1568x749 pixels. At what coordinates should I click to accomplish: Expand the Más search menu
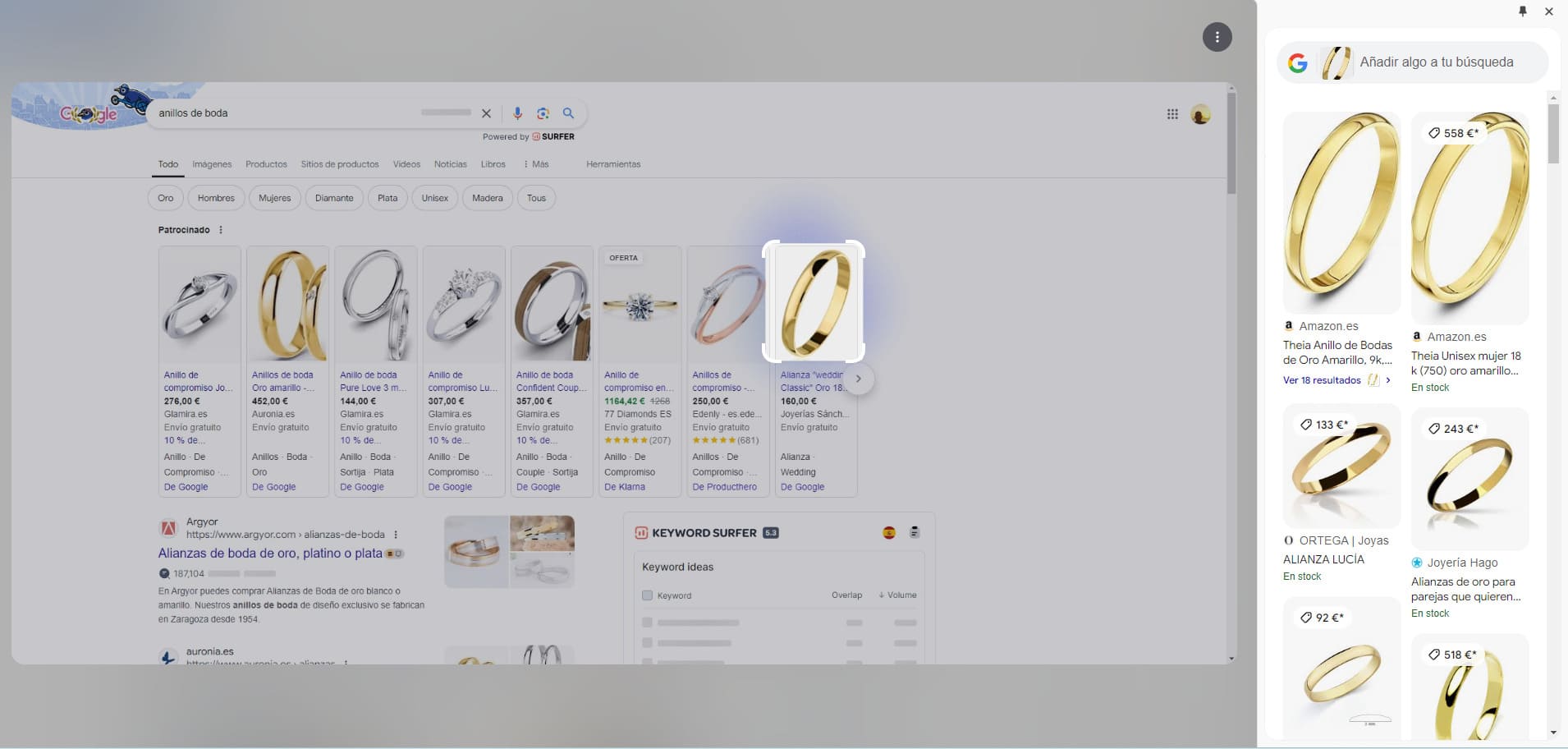pos(536,164)
